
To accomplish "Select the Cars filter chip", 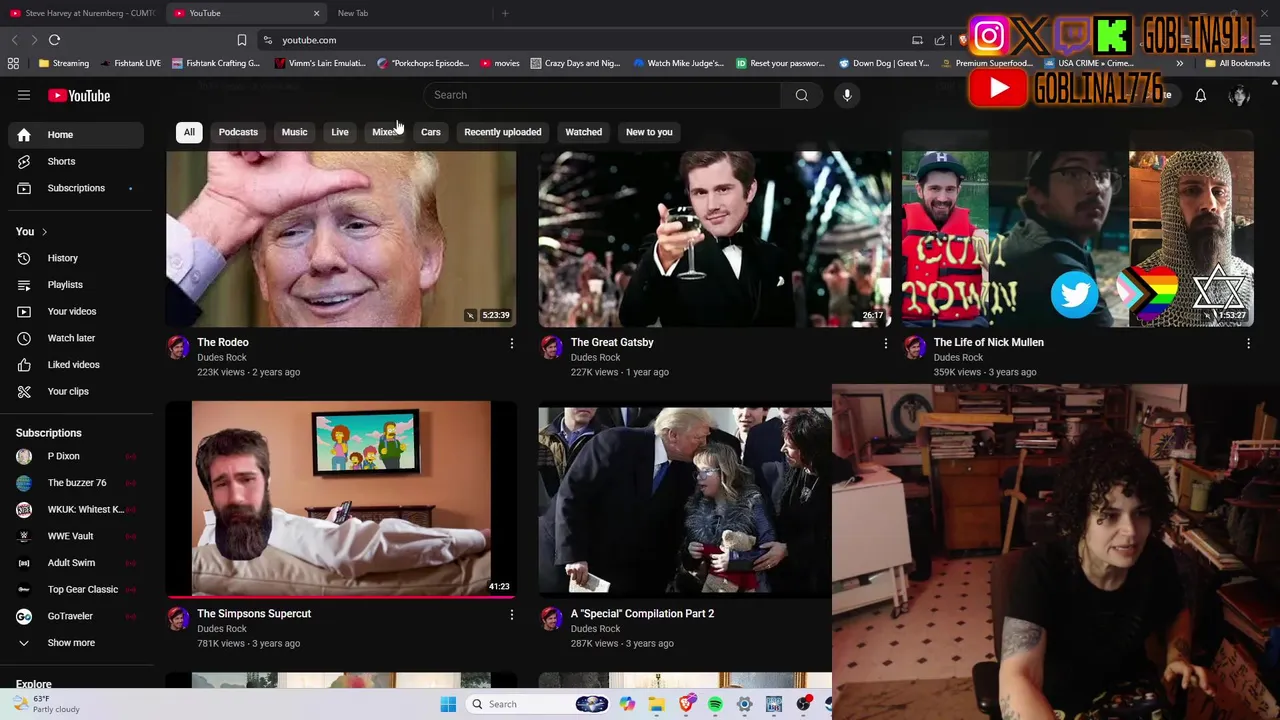I will pyautogui.click(x=431, y=132).
